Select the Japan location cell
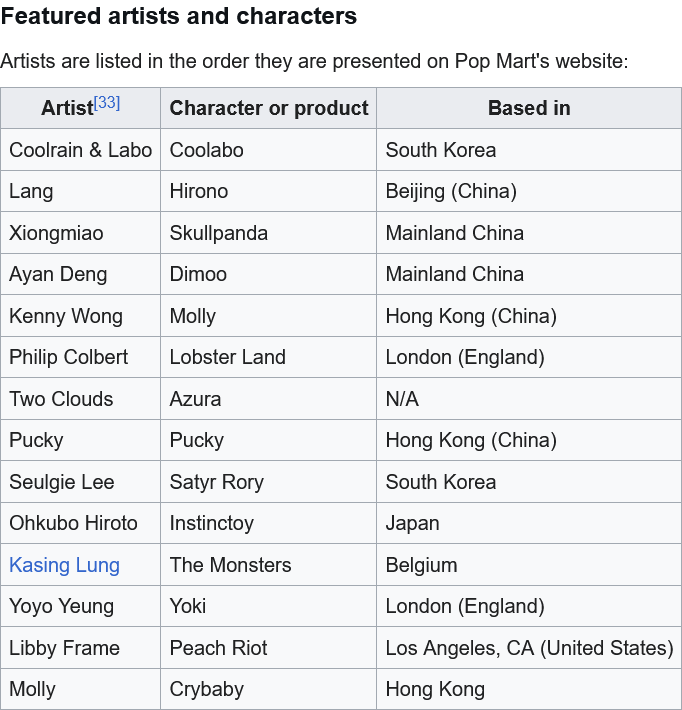The height and width of the screenshot is (710, 682). click(412, 523)
